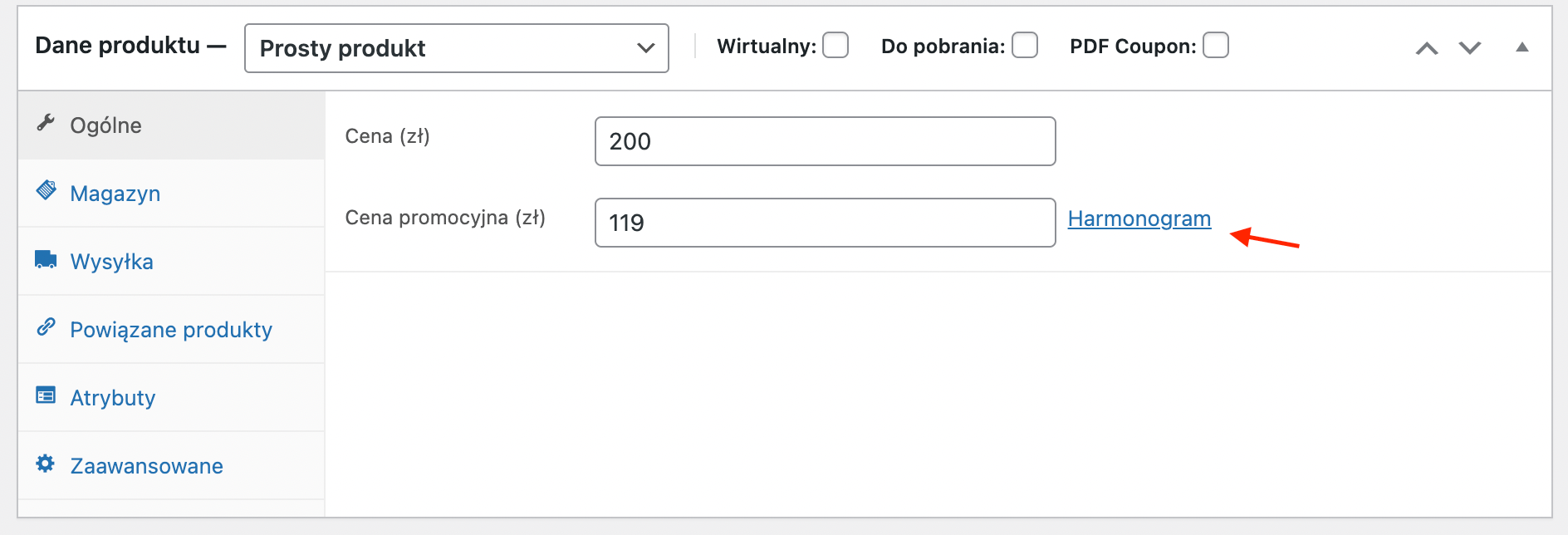Click the wrench icon beside Ogólne
The width and height of the screenshot is (1568, 535).
[x=46, y=123]
